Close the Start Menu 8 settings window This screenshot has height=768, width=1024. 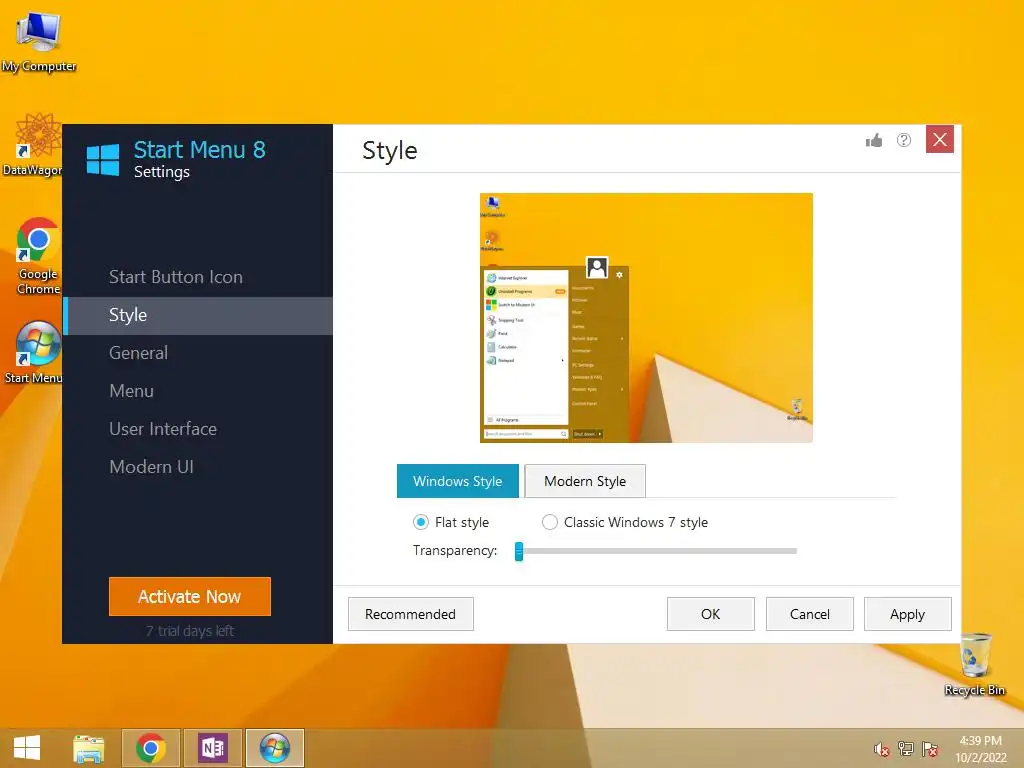coord(940,139)
